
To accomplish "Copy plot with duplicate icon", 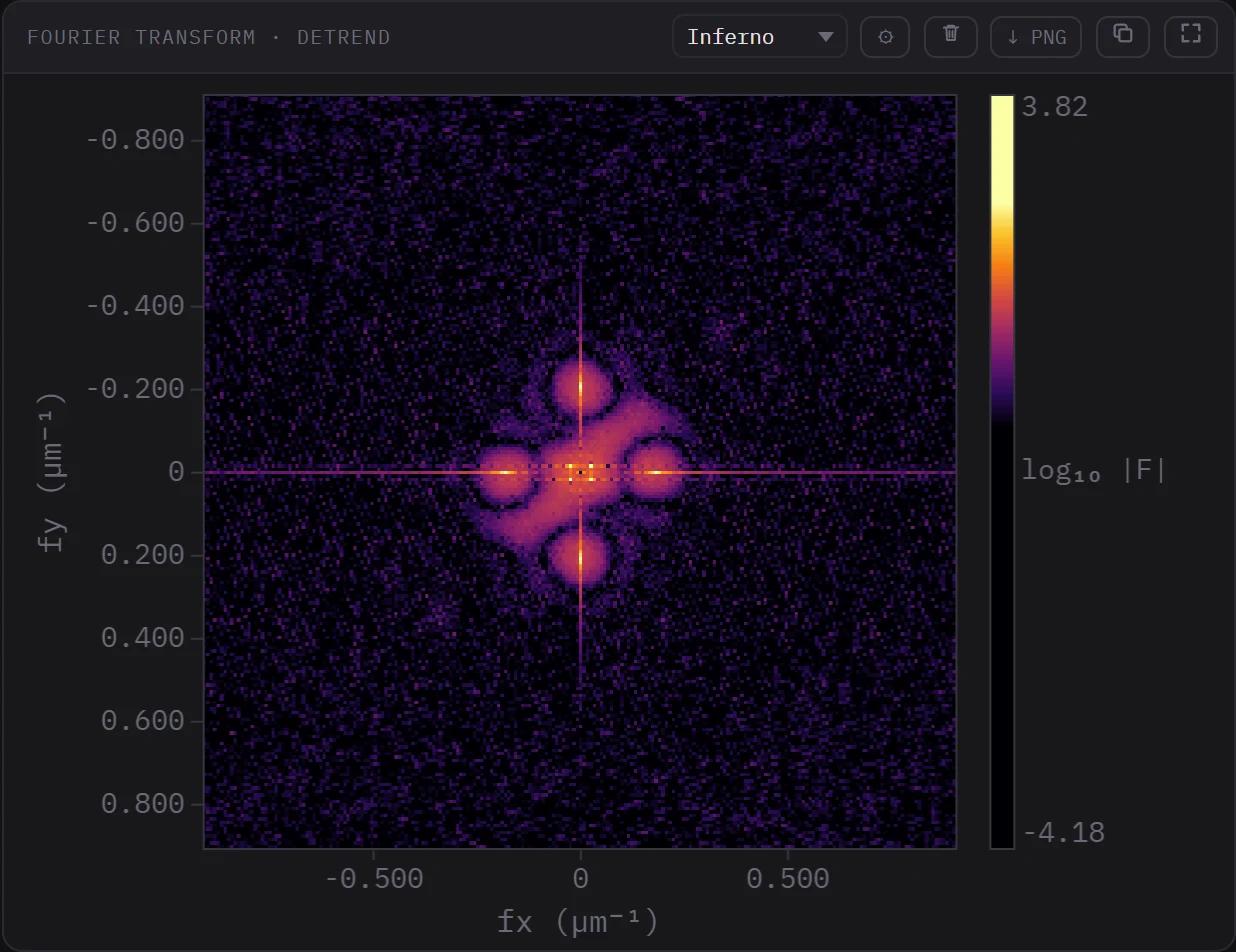I will [1123, 37].
